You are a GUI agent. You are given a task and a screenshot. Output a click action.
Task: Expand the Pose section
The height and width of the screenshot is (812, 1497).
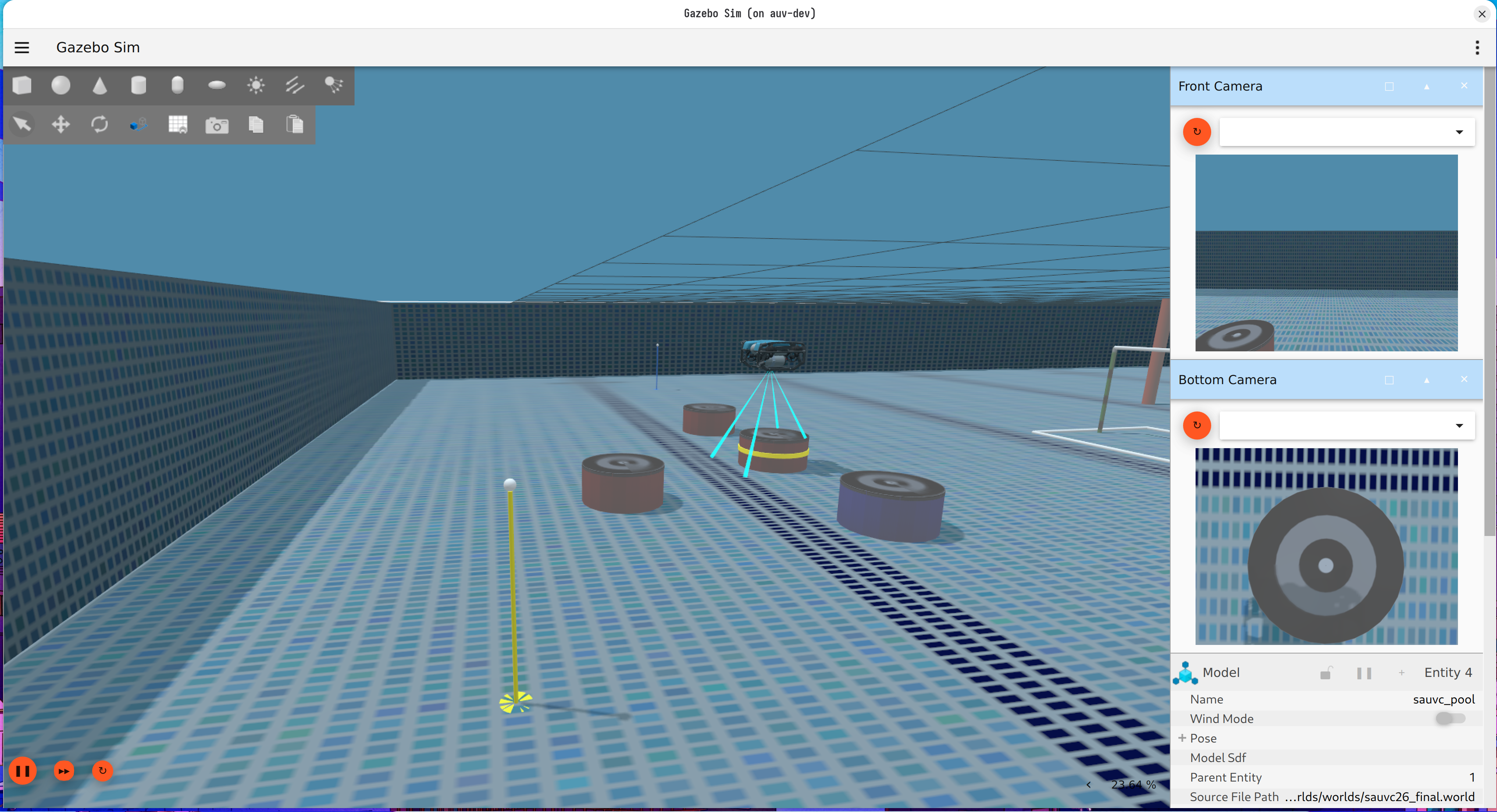click(1182, 738)
